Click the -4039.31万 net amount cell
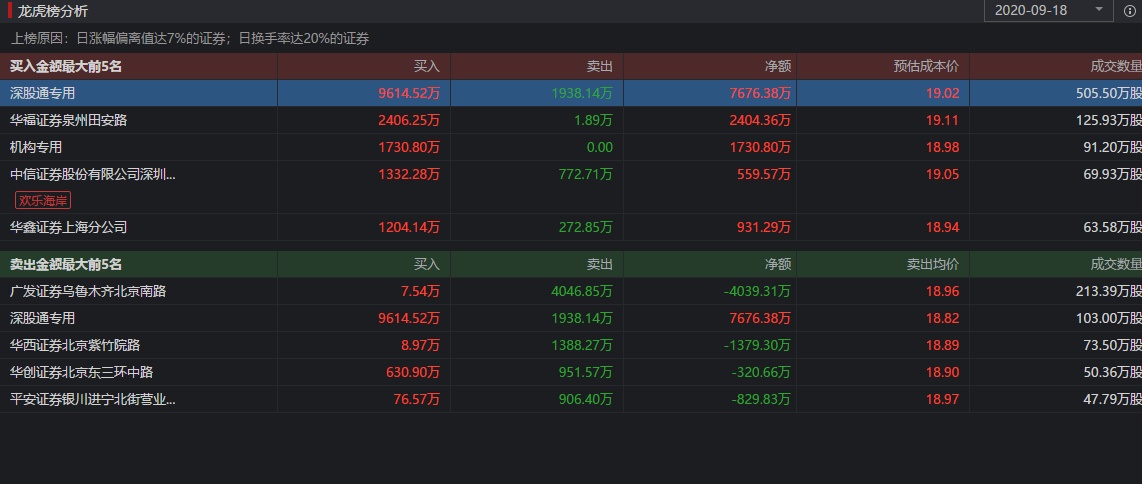The height and width of the screenshot is (484, 1142). 757,291
